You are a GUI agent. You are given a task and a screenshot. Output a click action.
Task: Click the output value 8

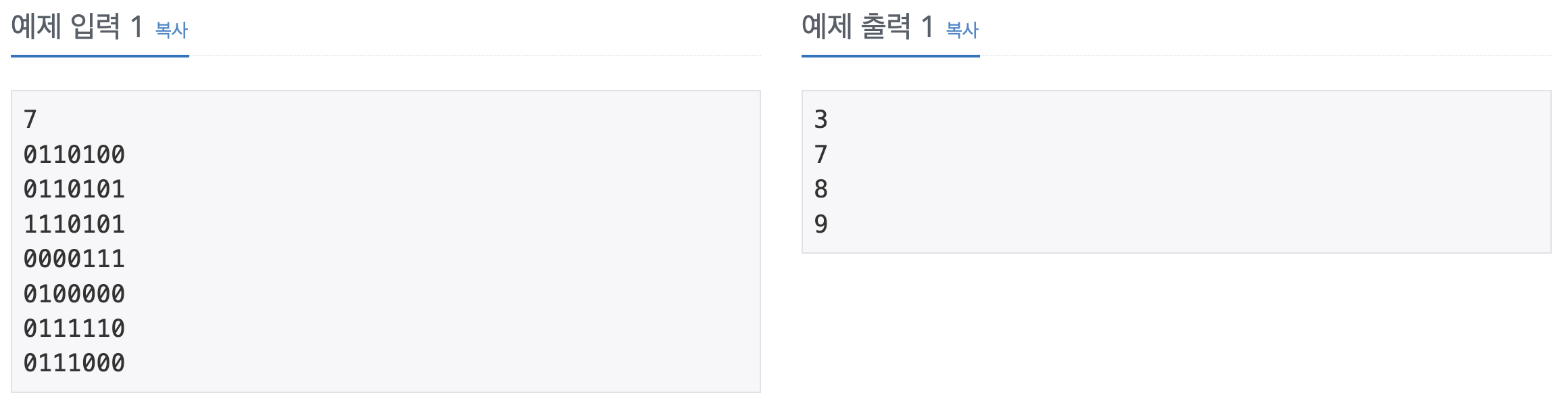pos(819,189)
